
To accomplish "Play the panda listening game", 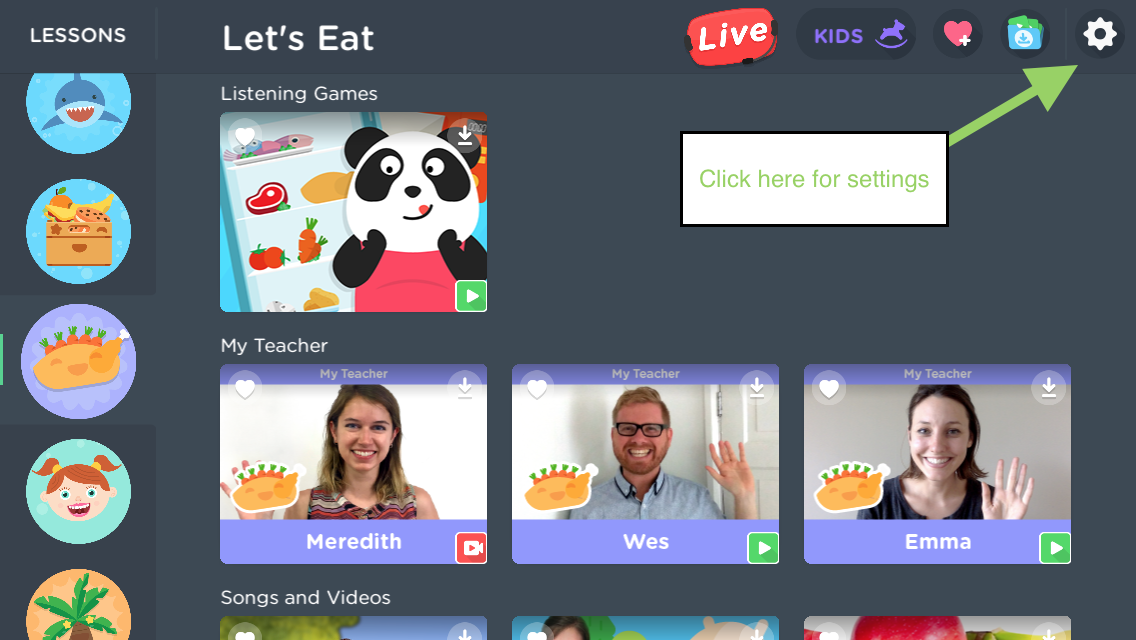I will (x=471, y=296).
